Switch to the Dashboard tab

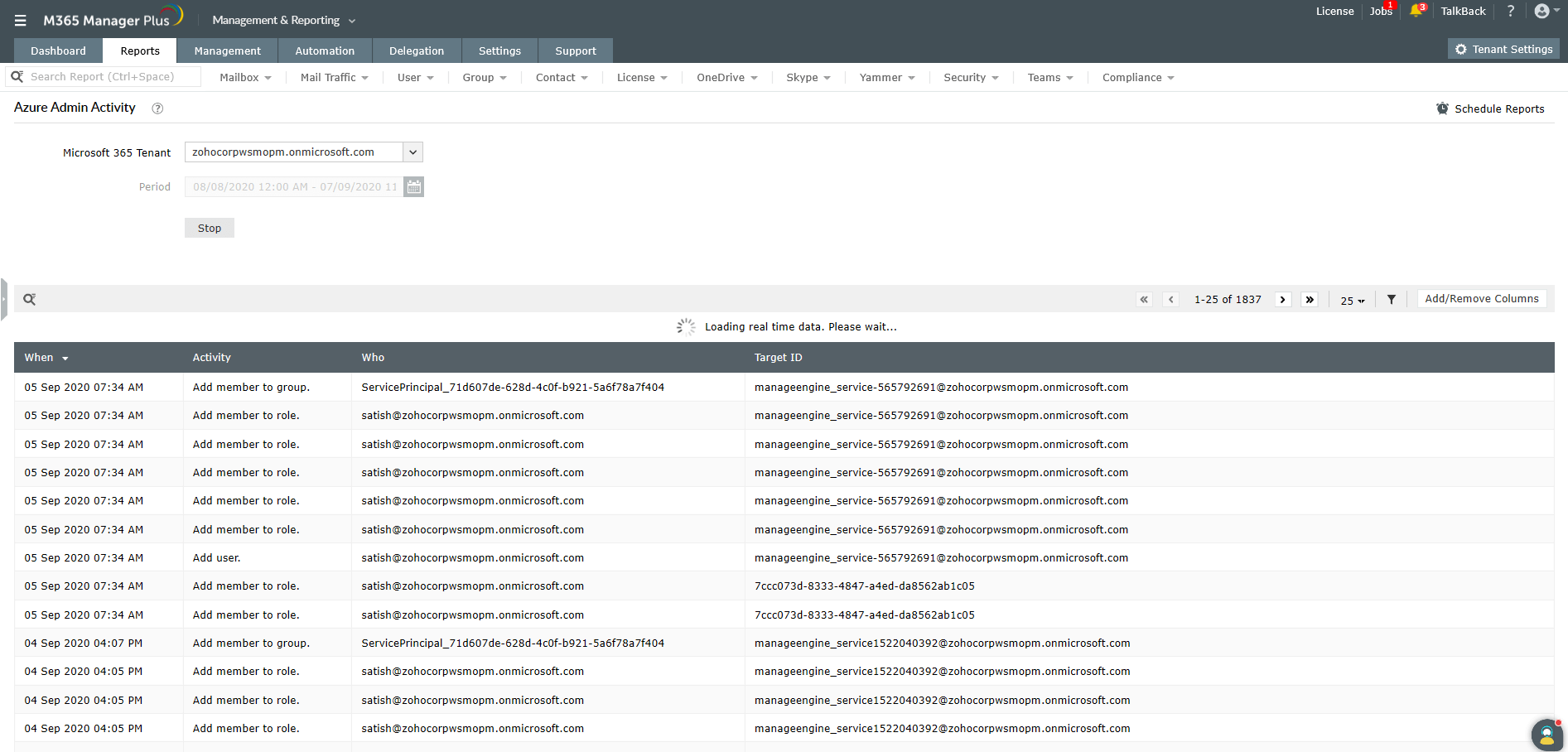58,51
